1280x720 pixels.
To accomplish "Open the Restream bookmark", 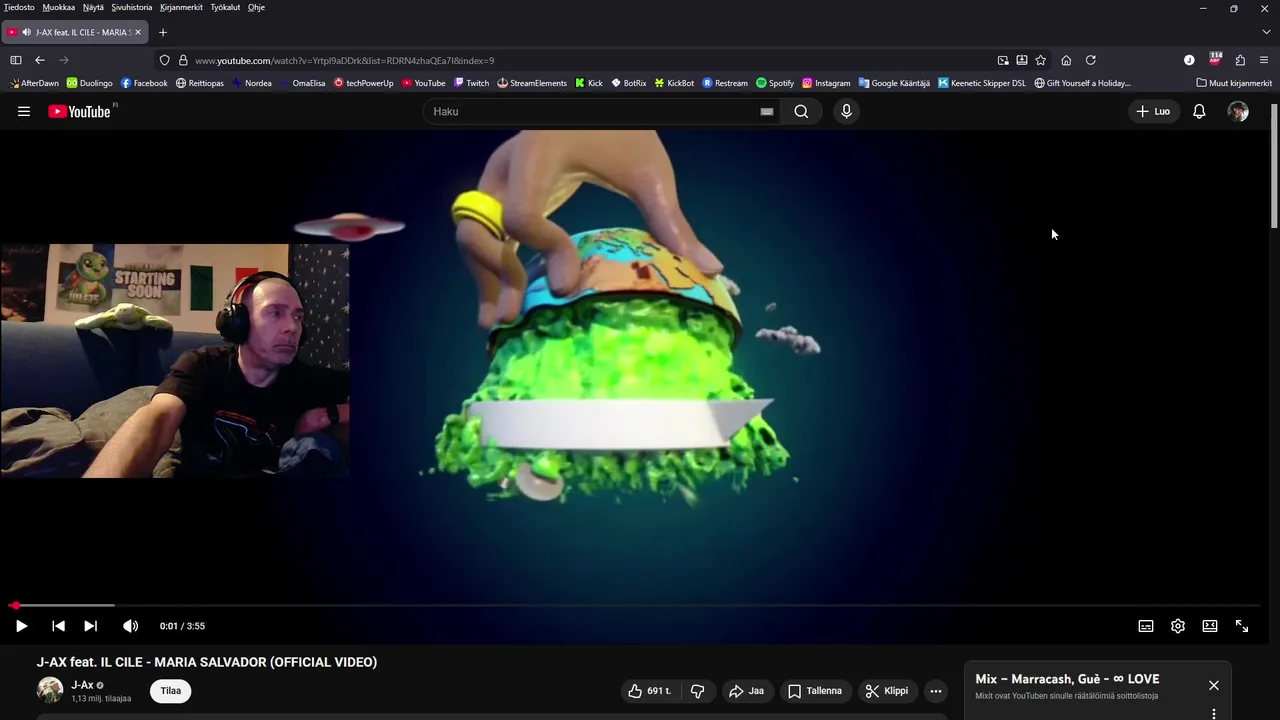I will [725, 83].
